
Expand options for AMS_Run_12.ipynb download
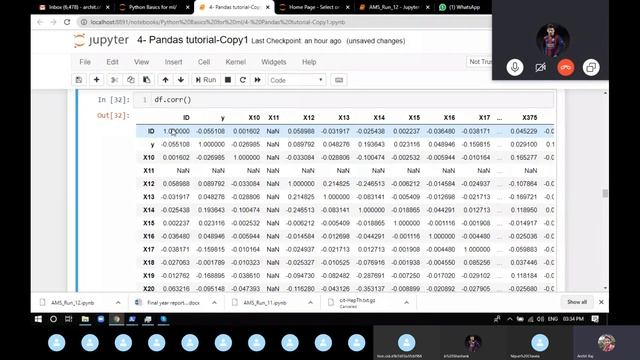click(118, 302)
